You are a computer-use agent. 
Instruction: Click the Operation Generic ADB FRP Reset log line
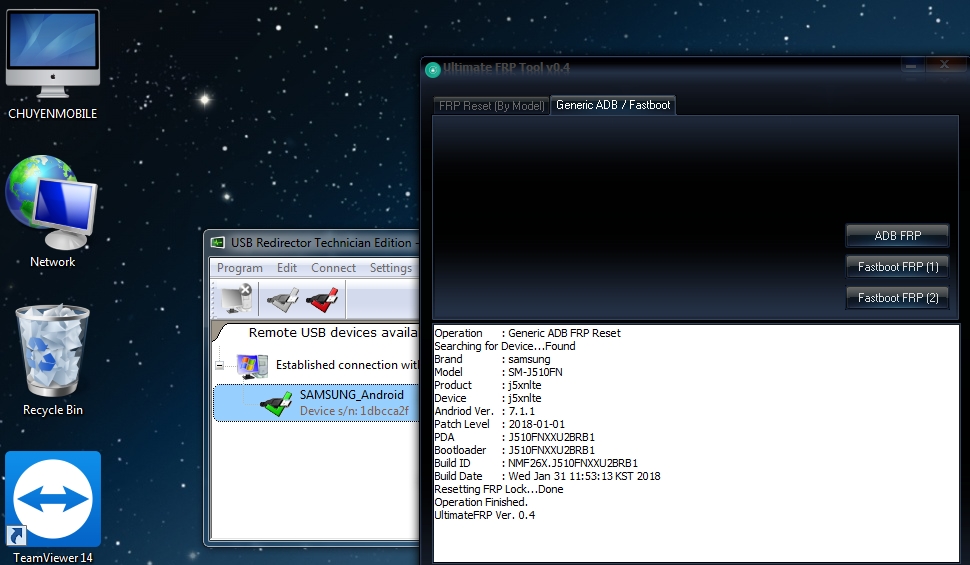coord(527,333)
